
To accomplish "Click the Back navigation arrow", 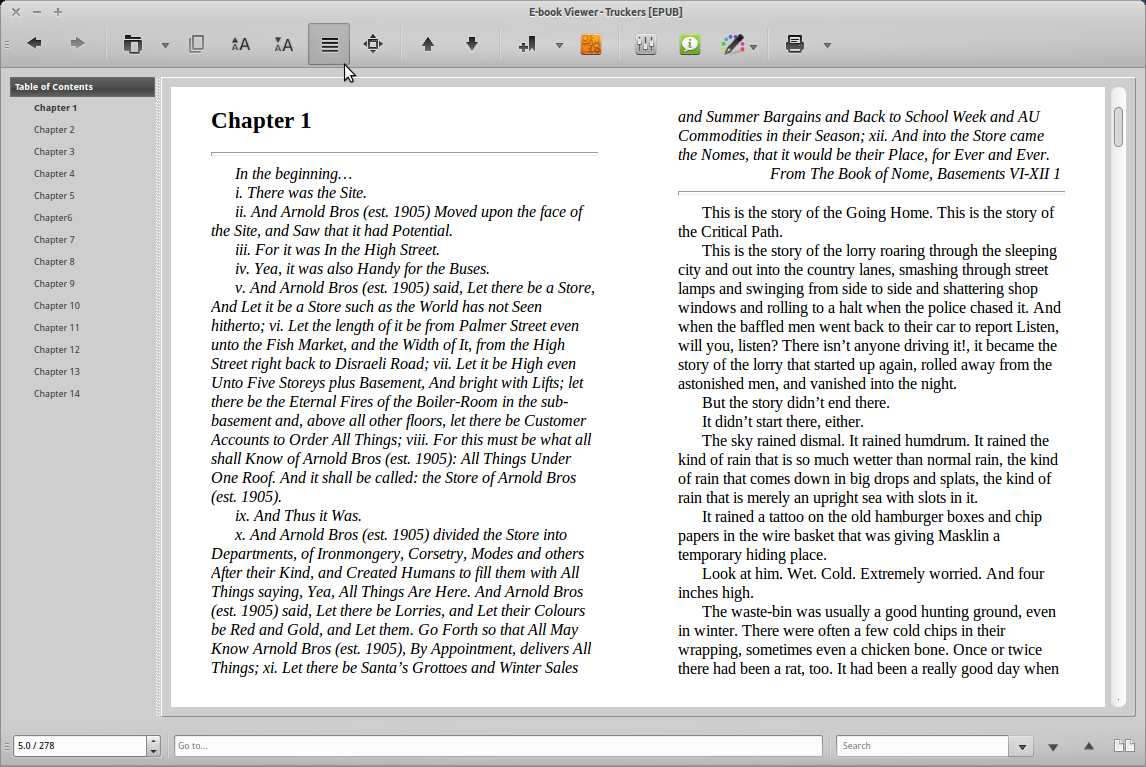I will click(x=35, y=44).
